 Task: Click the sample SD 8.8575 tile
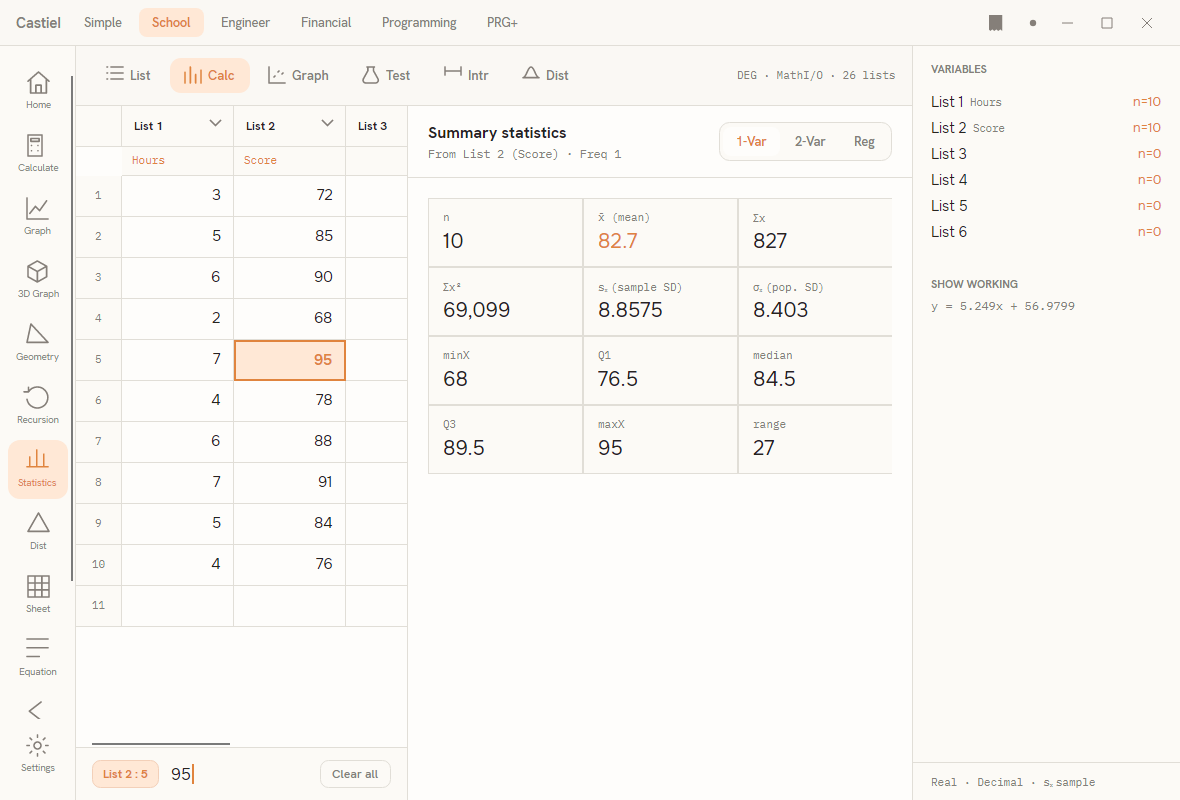pyautogui.click(x=660, y=302)
